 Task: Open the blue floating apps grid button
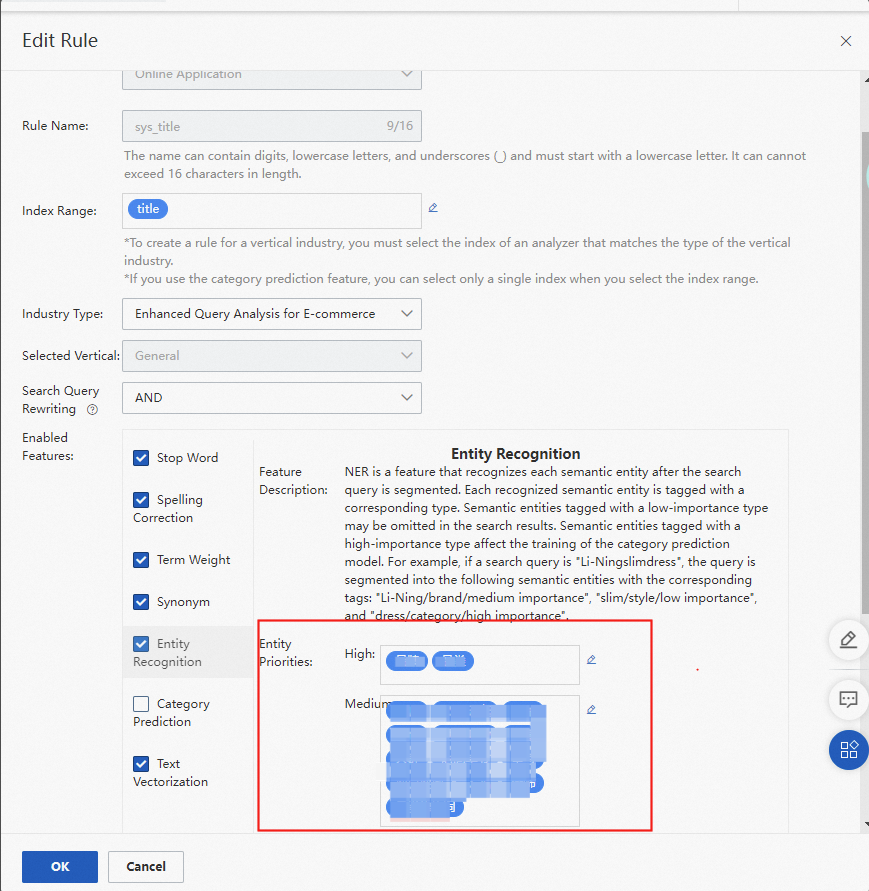[849, 750]
